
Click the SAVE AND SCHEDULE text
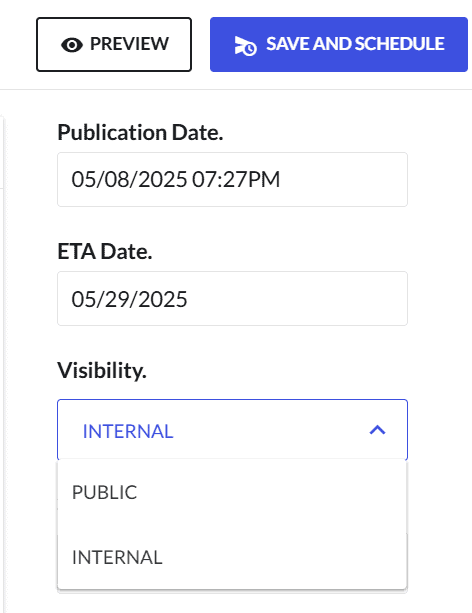tap(355, 44)
